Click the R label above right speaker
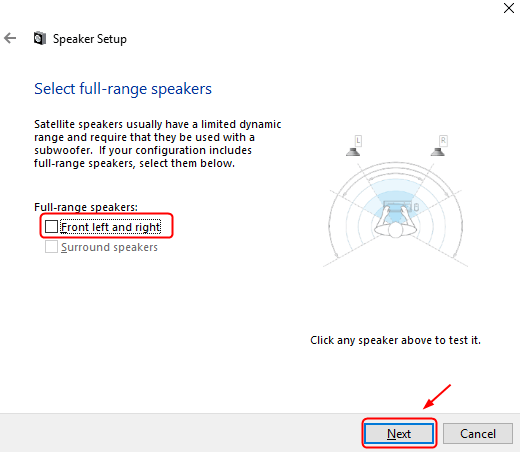Screen dimensions: 520x452 (443, 141)
